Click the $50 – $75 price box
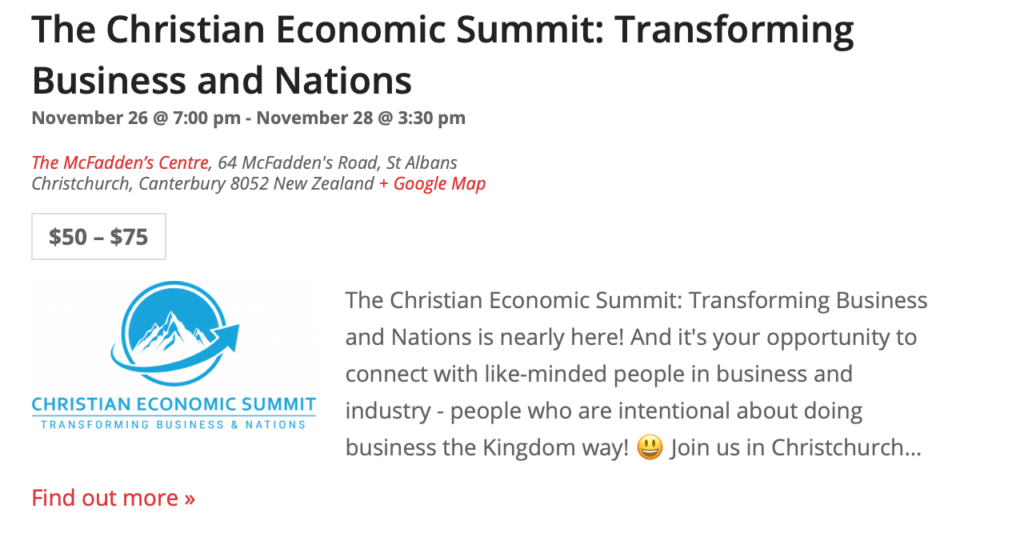 (x=98, y=237)
